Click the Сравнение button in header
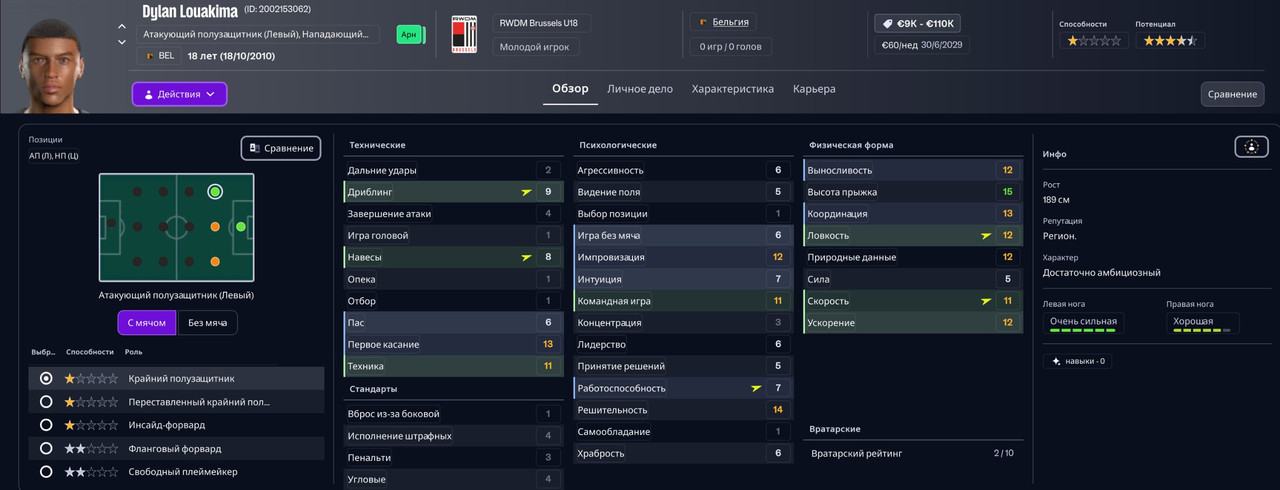This screenshot has width=1280, height=490. click(1232, 94)
